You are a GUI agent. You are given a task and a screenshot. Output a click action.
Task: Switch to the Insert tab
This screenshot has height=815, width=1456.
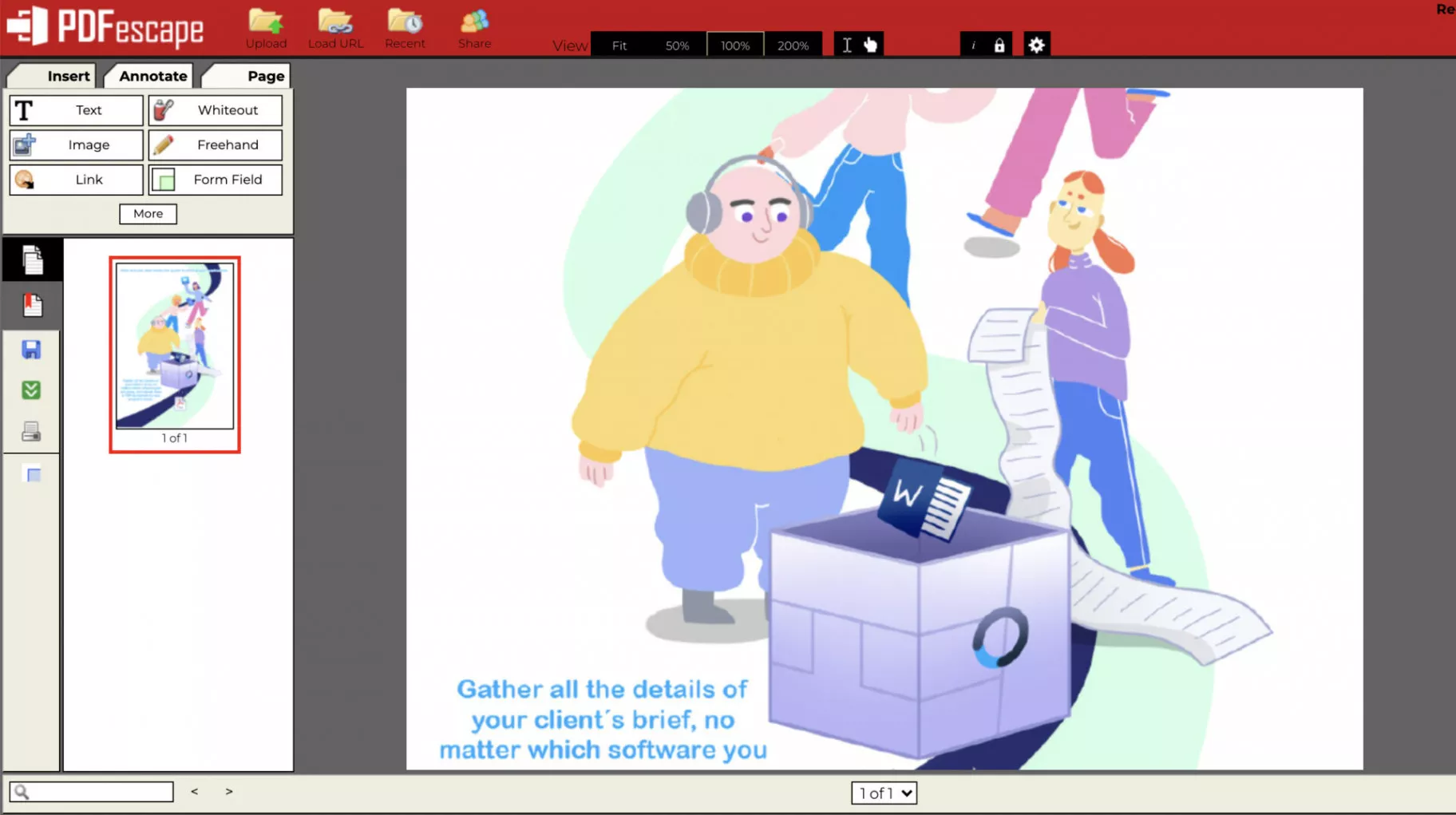(68, 75)
